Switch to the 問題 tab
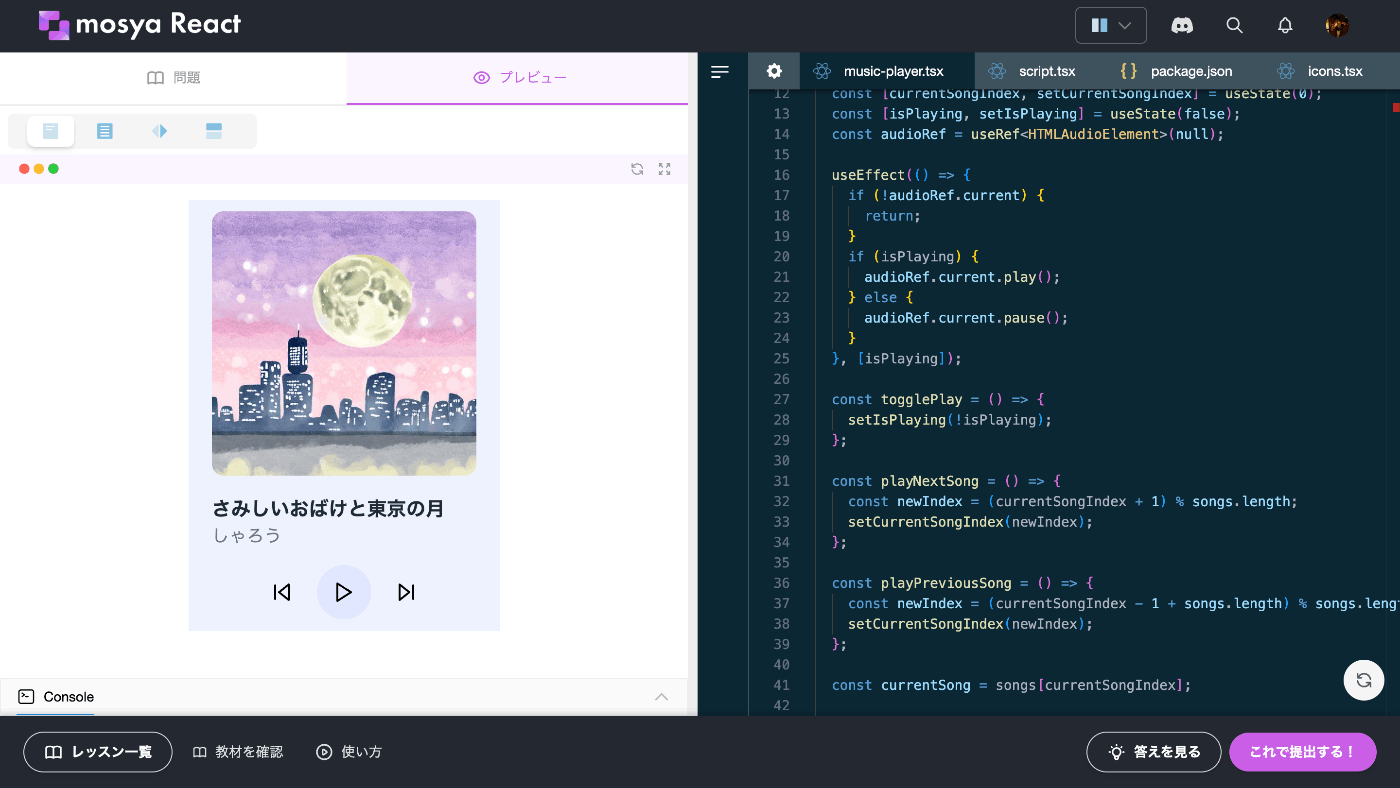 pos(174,78)
